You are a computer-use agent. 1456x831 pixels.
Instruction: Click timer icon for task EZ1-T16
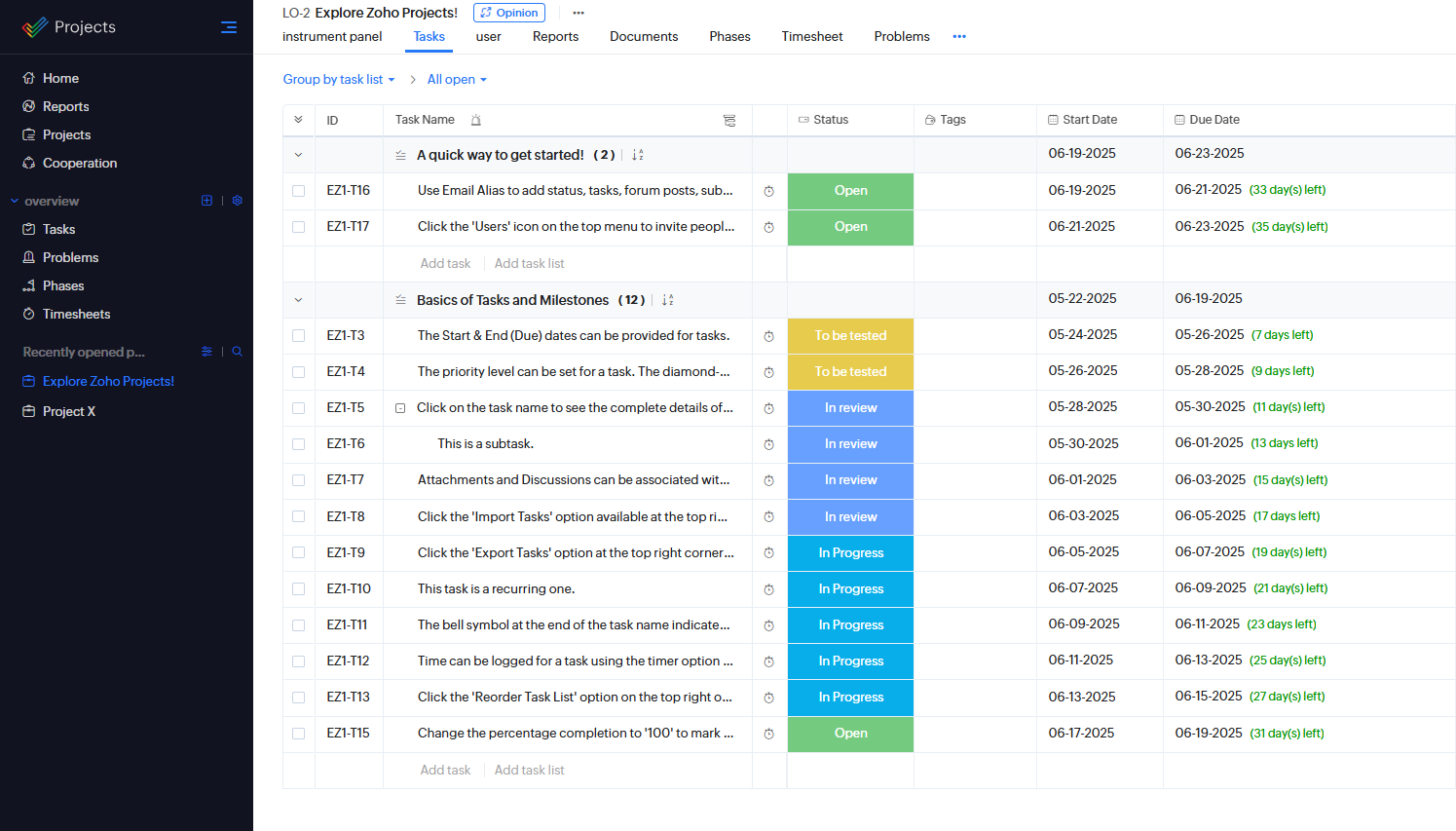click(x=769, y=191)
